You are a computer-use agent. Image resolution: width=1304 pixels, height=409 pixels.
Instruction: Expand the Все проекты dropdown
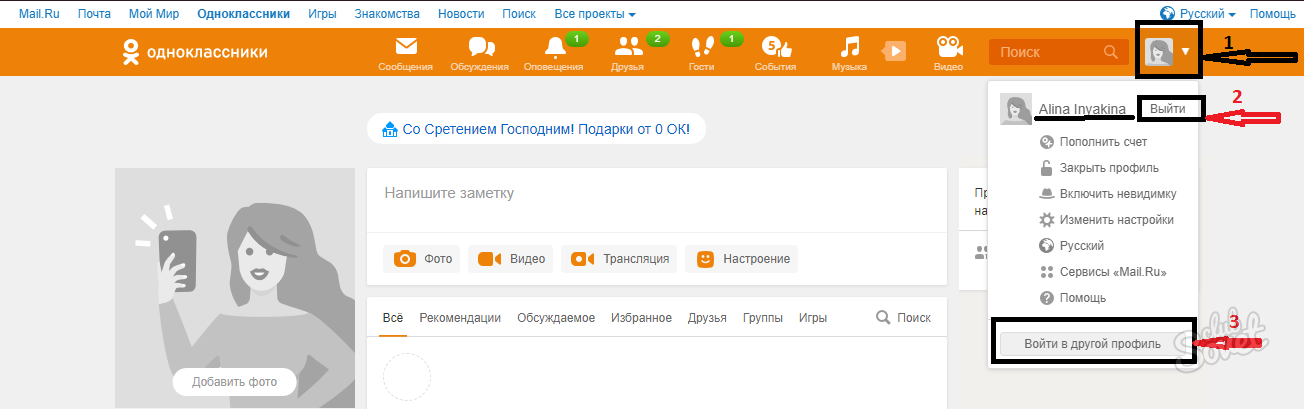tap(594, 14)
